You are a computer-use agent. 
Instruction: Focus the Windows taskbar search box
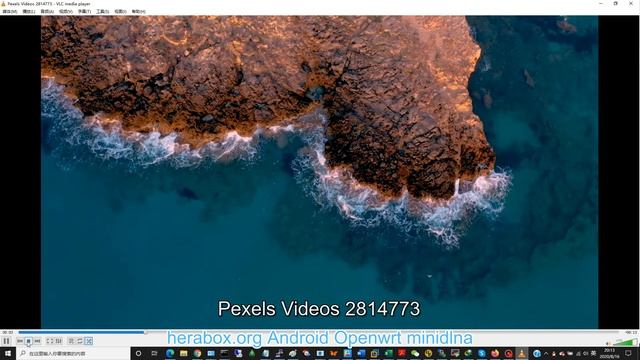pyautogui.click(x=73, y=353)
